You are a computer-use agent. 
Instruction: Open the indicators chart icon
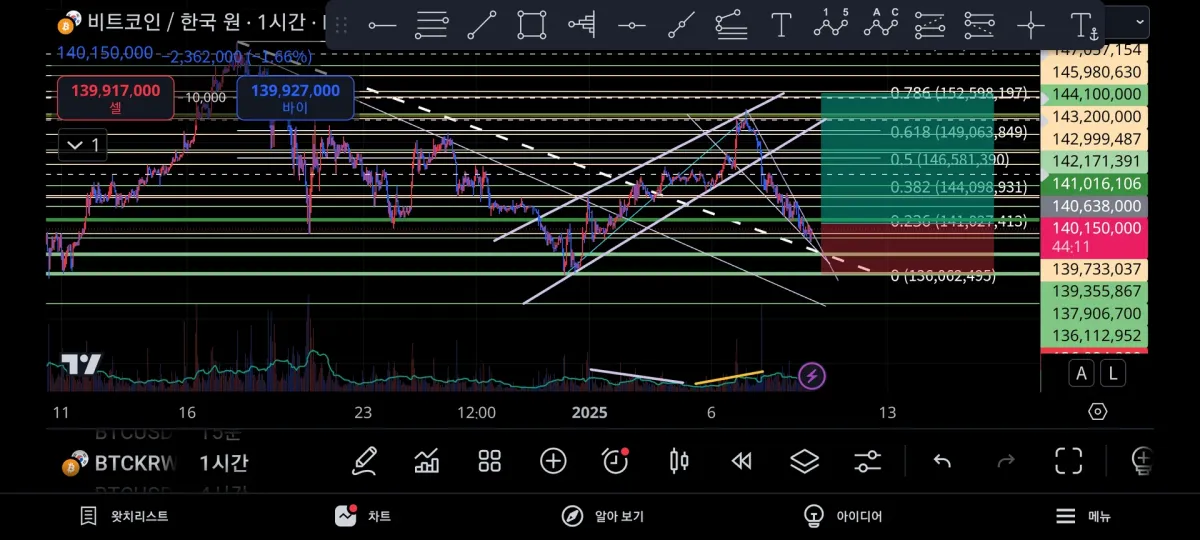click(427, 461)
